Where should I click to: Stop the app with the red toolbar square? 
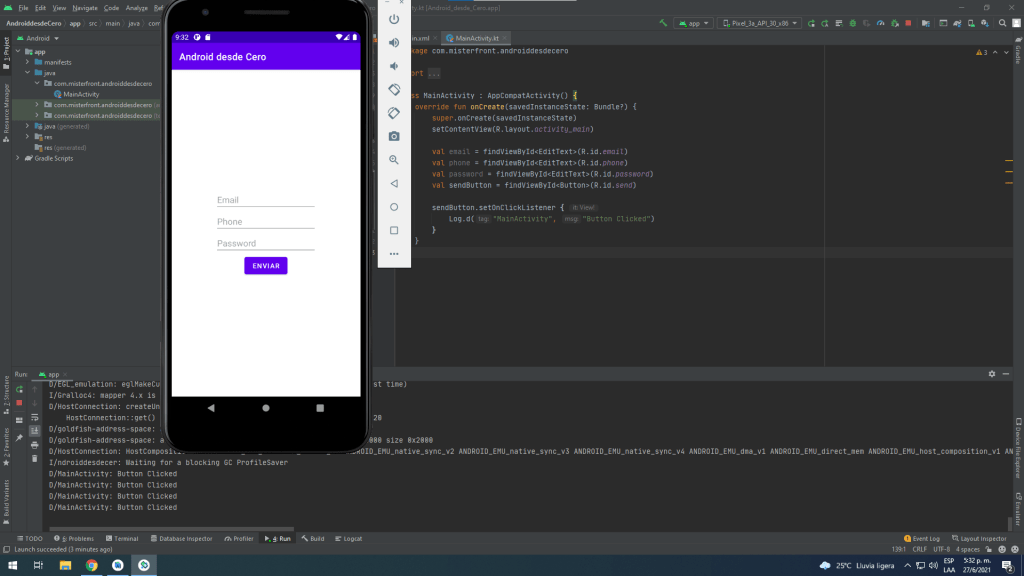[x=908, y=23]
